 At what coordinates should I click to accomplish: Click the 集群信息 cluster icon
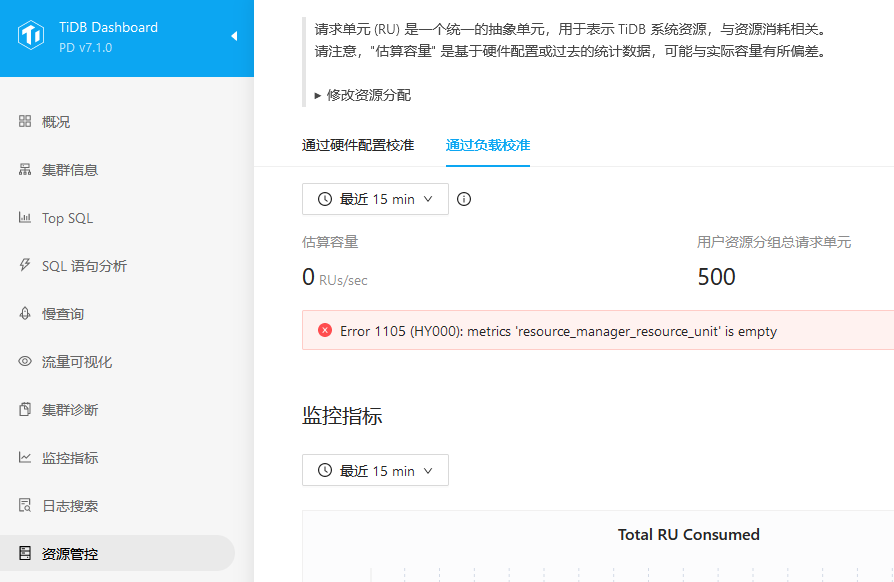[x=25, y=170]
